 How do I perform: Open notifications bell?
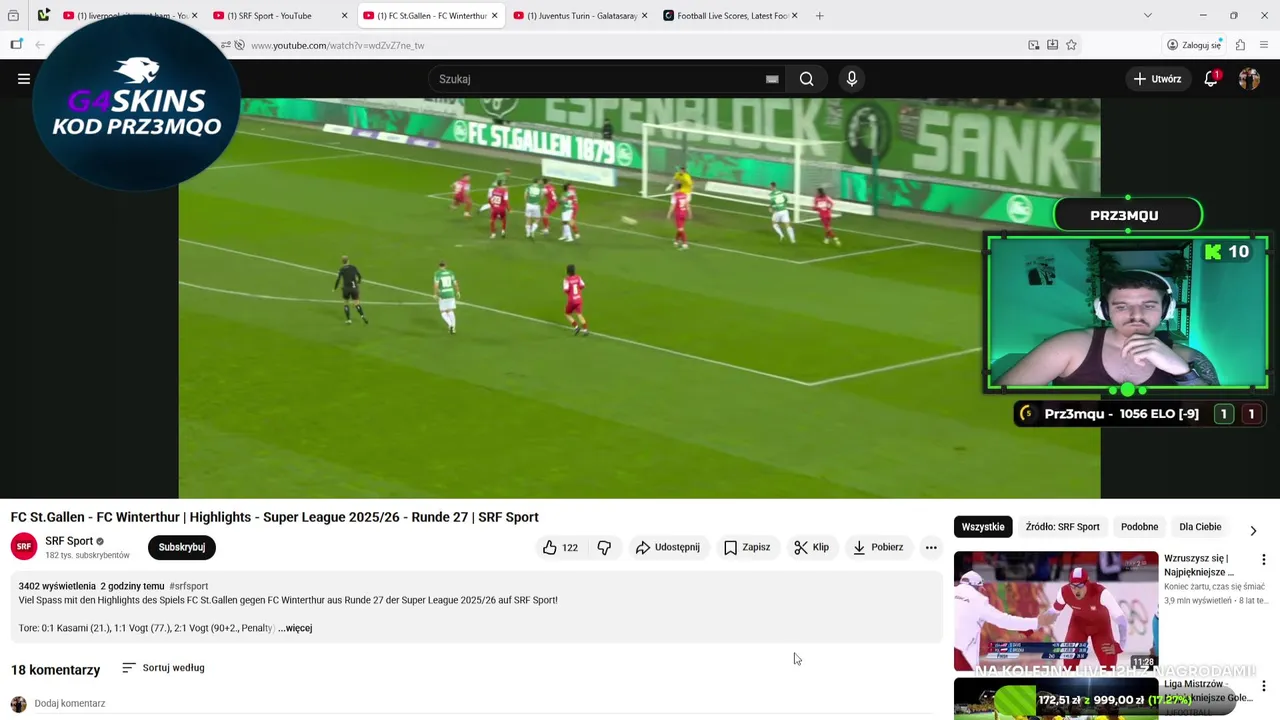tap(1211, 79)
